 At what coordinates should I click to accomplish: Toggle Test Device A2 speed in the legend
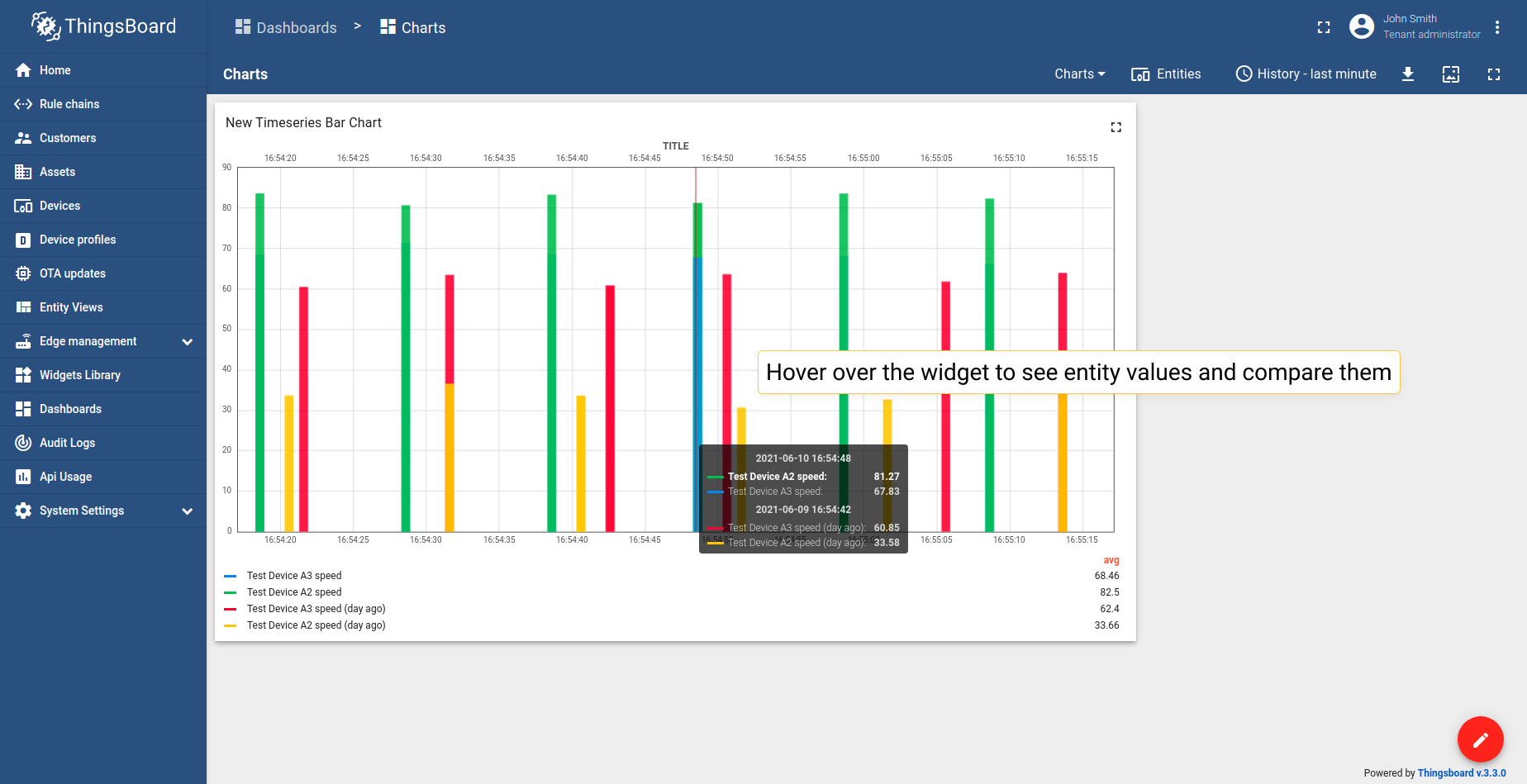[293, 592]
